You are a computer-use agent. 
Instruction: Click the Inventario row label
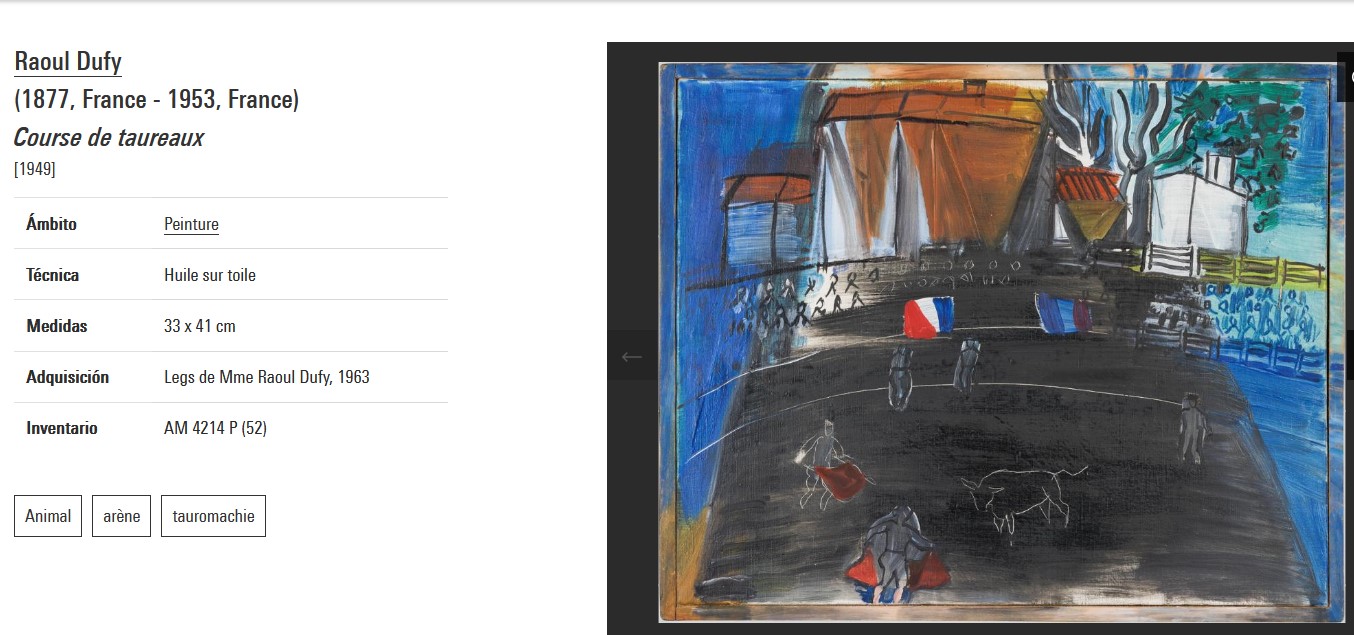click(62, 428)
